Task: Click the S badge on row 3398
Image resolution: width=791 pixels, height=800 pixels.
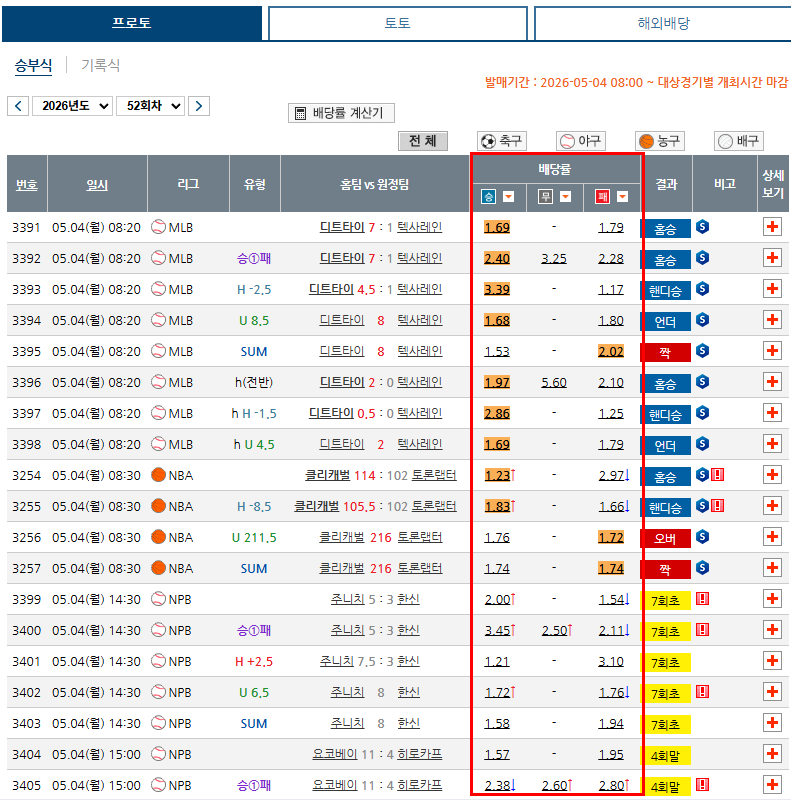Action: click(703, 444)
